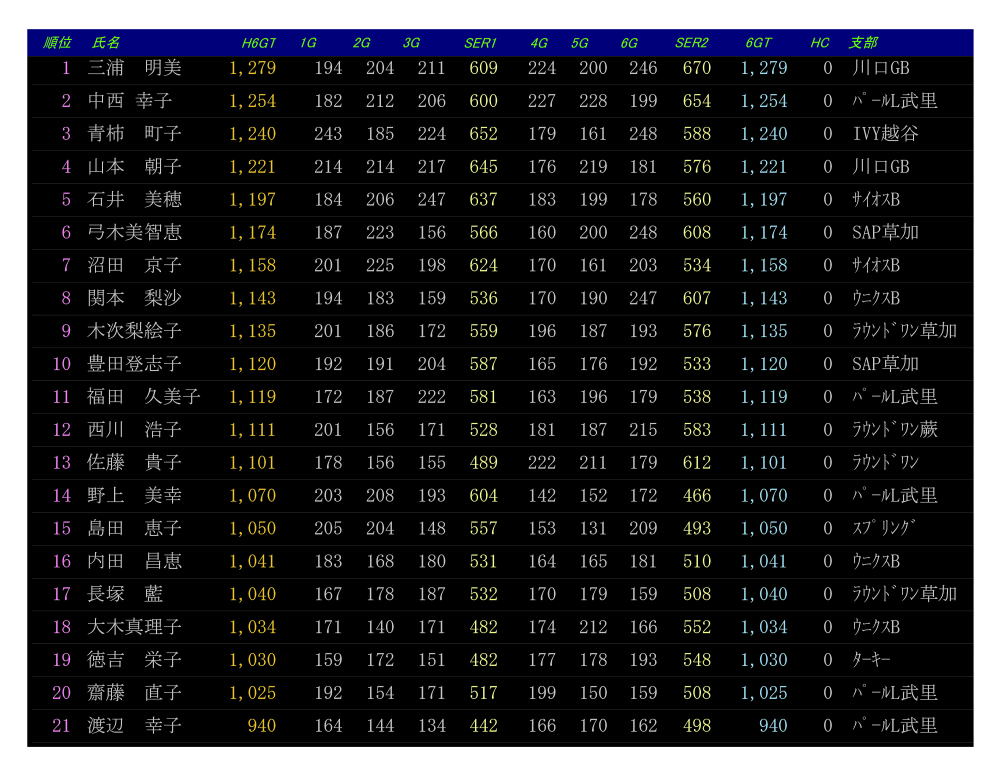Click player name 豊田登志子

135,364
